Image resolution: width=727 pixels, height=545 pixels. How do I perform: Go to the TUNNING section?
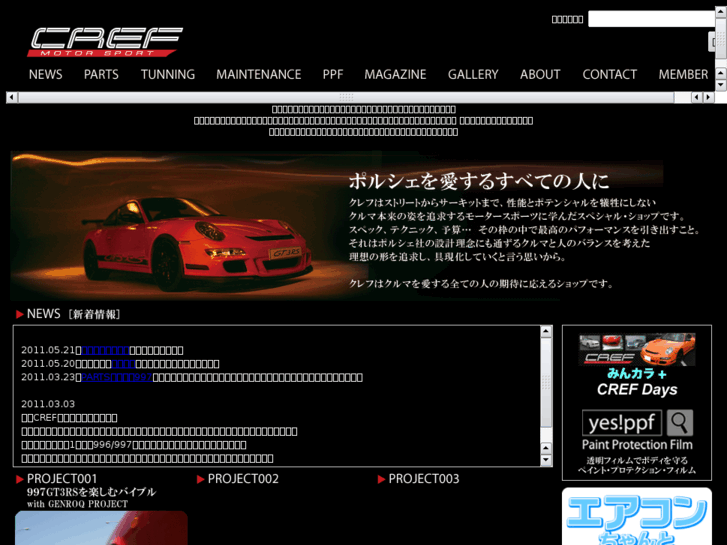pyautogui.click(x=168, y=74)
